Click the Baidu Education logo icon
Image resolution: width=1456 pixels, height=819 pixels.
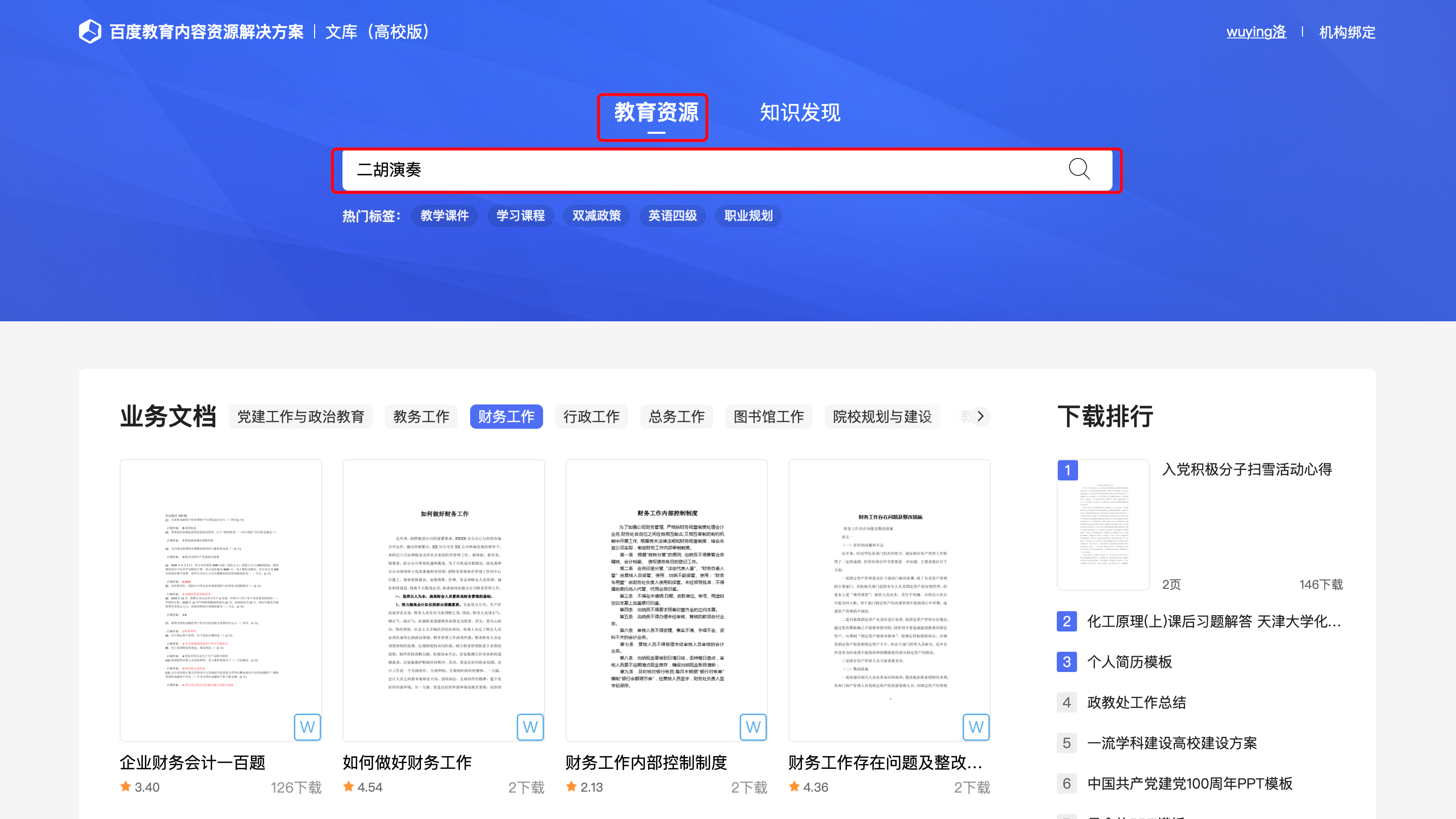(x=90, y=31)
